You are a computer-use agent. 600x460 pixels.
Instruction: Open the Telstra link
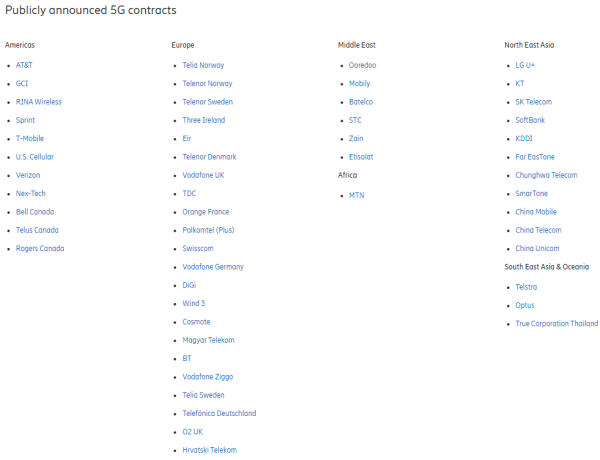[x=527, y=286]
